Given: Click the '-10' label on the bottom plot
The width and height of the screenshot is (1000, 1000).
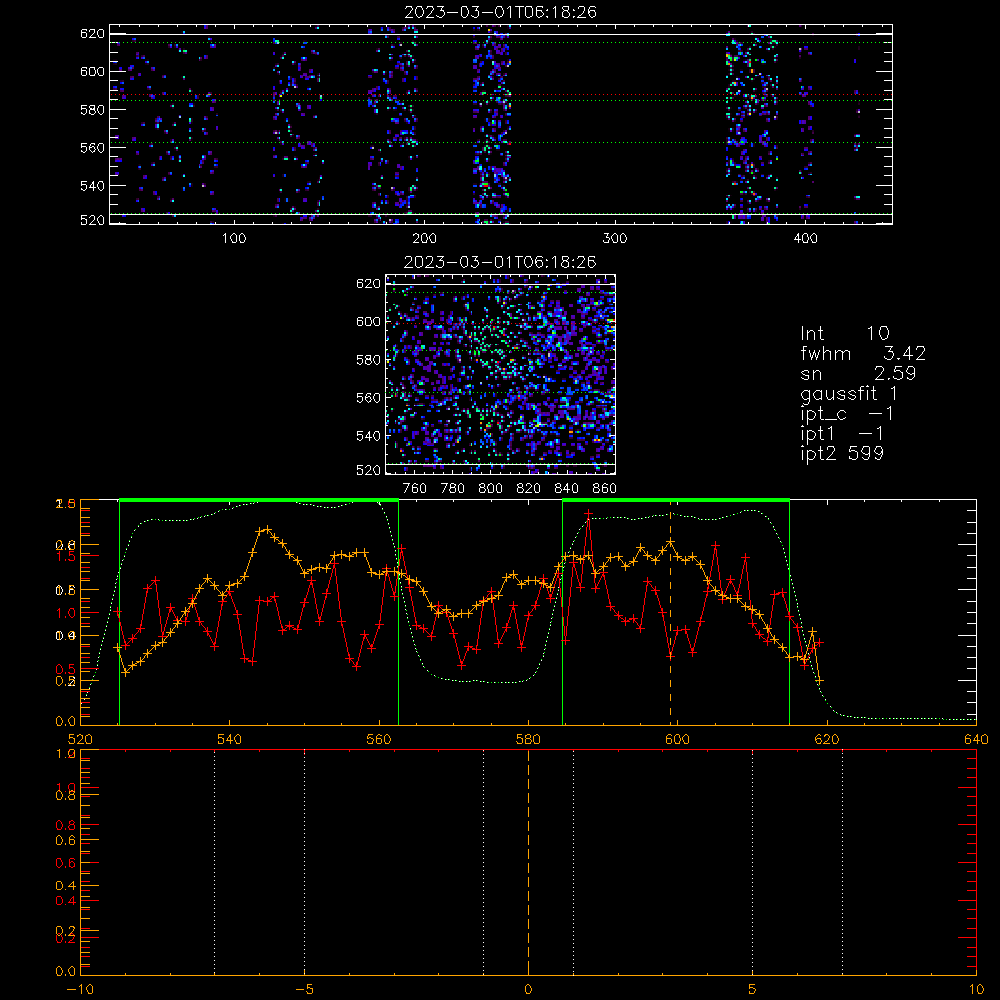Looking at the screenshot, I should 80,990.
